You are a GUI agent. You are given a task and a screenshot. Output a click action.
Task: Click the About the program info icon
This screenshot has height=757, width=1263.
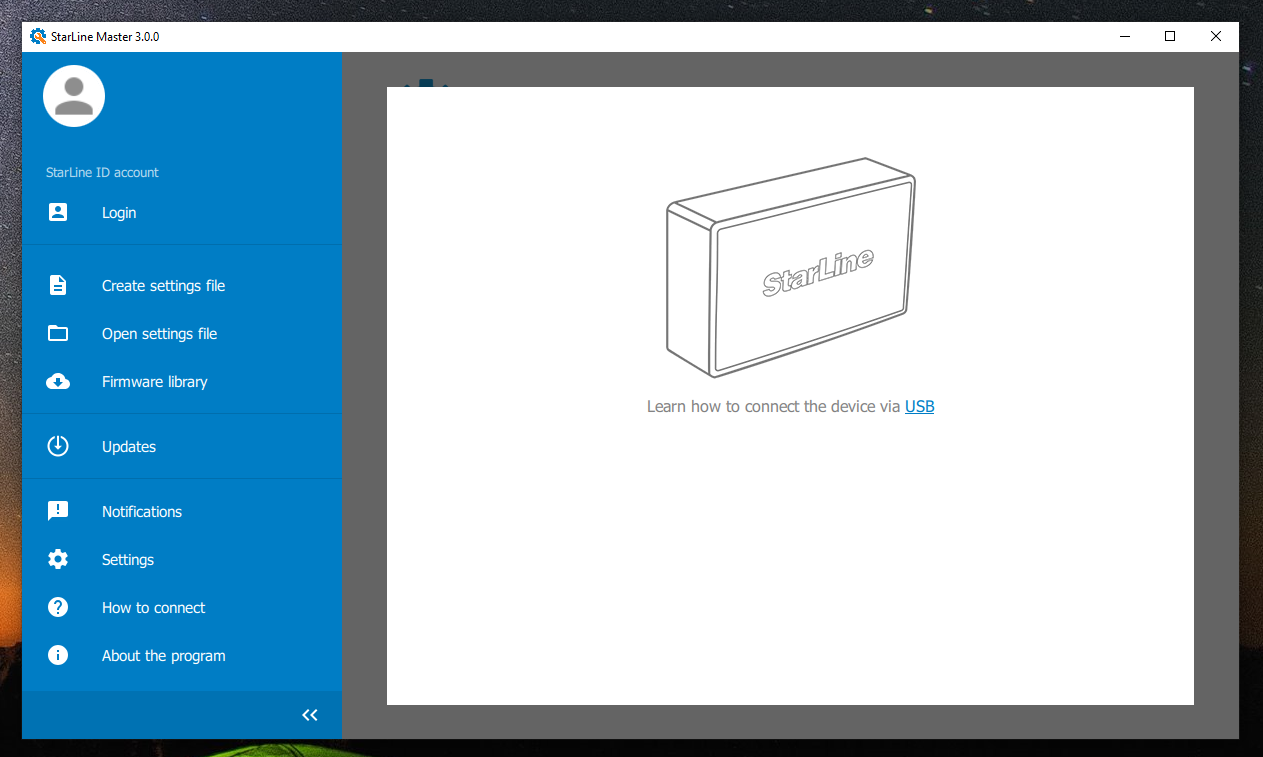click(x=58, y=655)
